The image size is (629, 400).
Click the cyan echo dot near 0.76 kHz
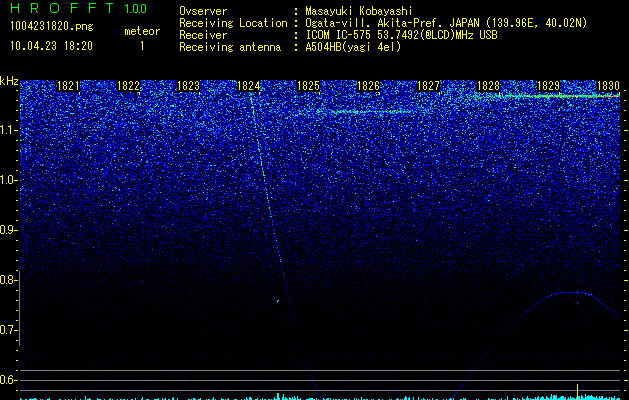(x=278, y=301)
